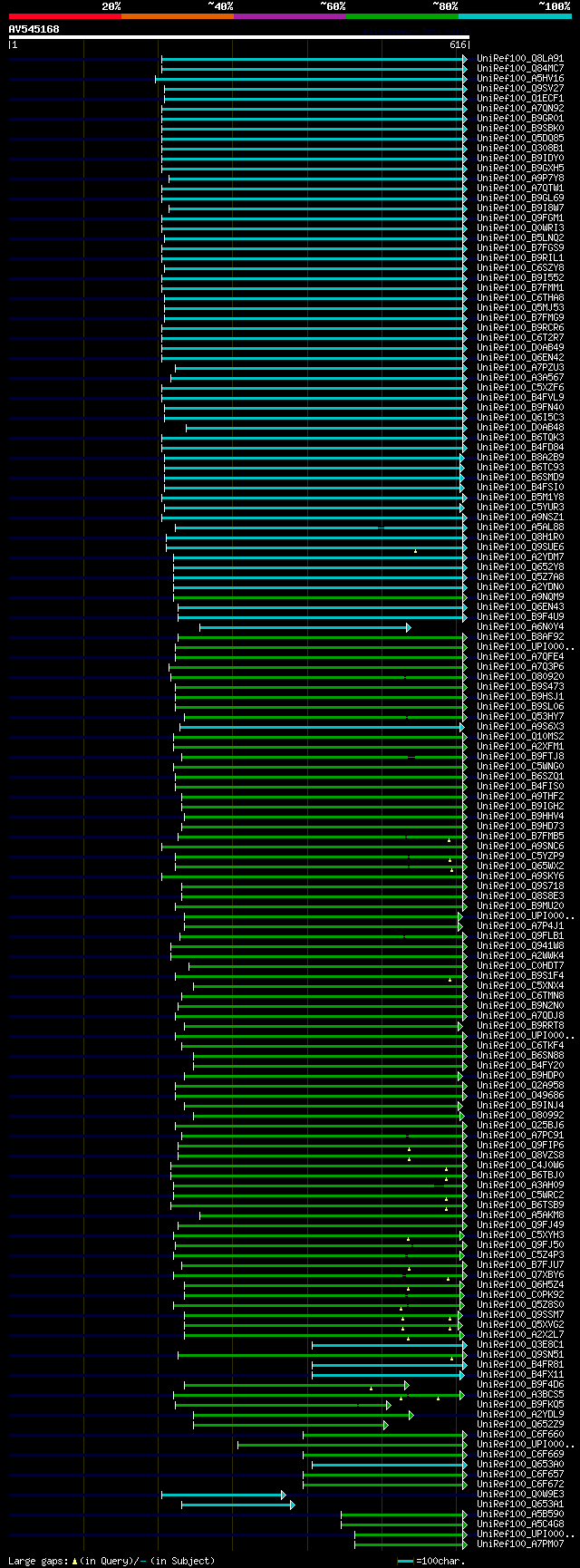
Task: Select label UniRef100_B6TQK3
Action: point(520,437)
